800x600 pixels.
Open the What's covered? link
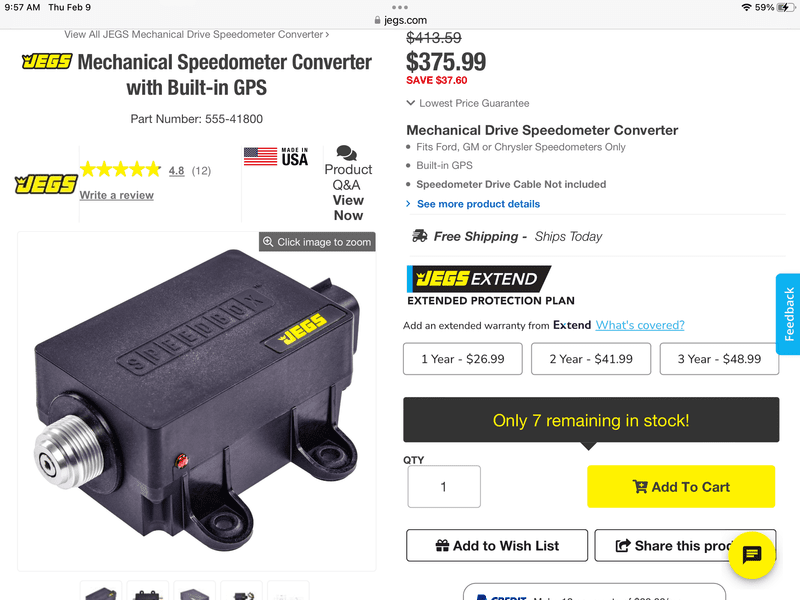640,325
